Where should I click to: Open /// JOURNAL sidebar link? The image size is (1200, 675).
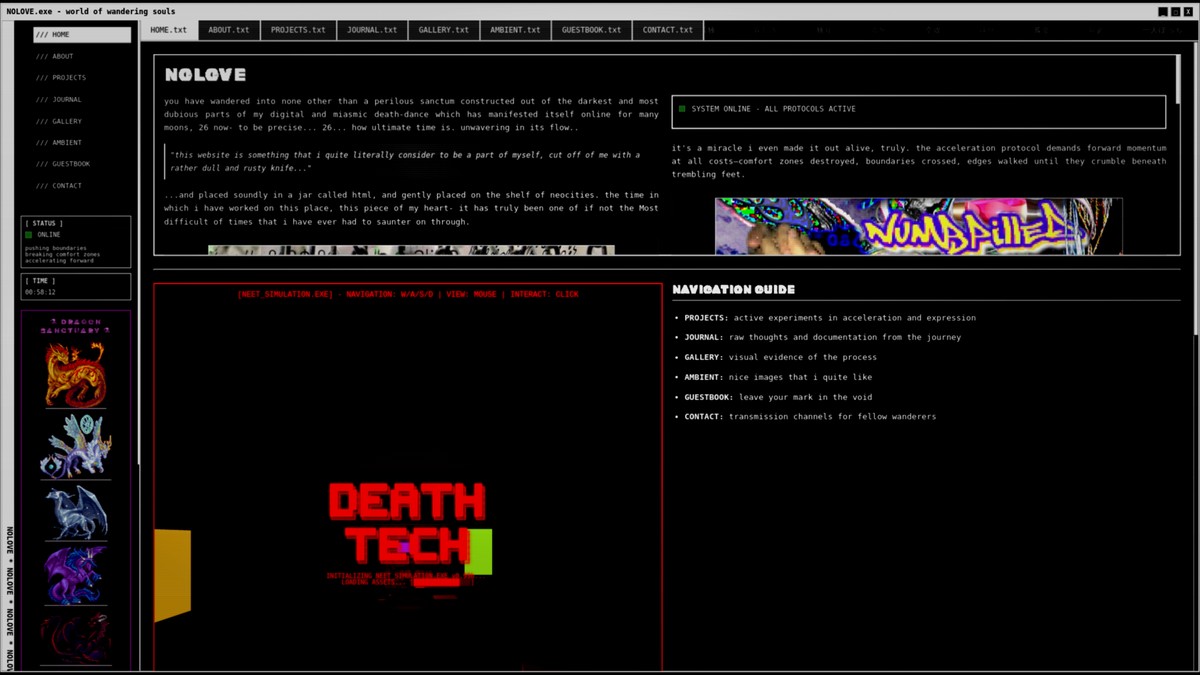click(x=82, y=100)
